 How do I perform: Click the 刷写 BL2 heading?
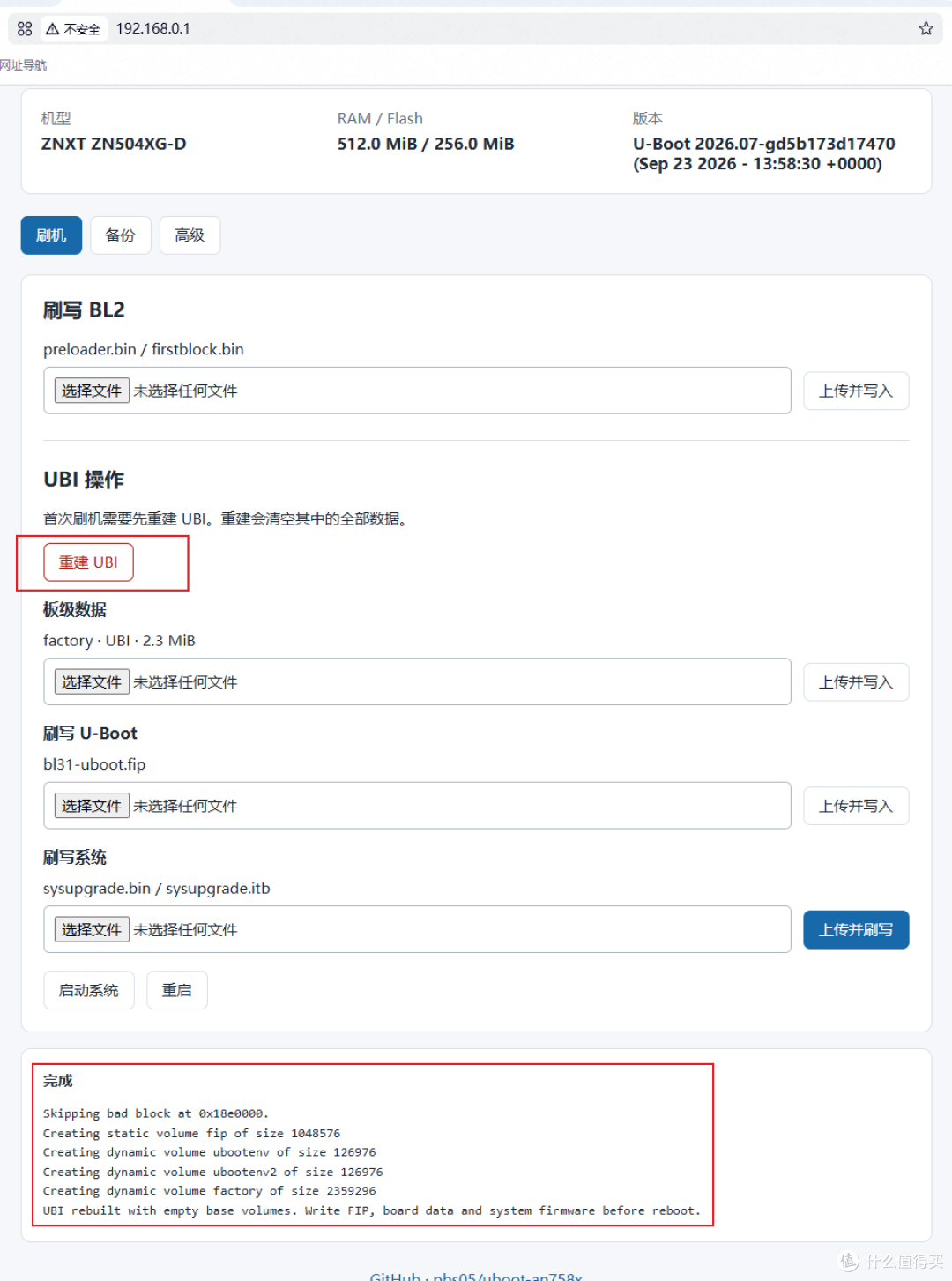pos(85,310)
